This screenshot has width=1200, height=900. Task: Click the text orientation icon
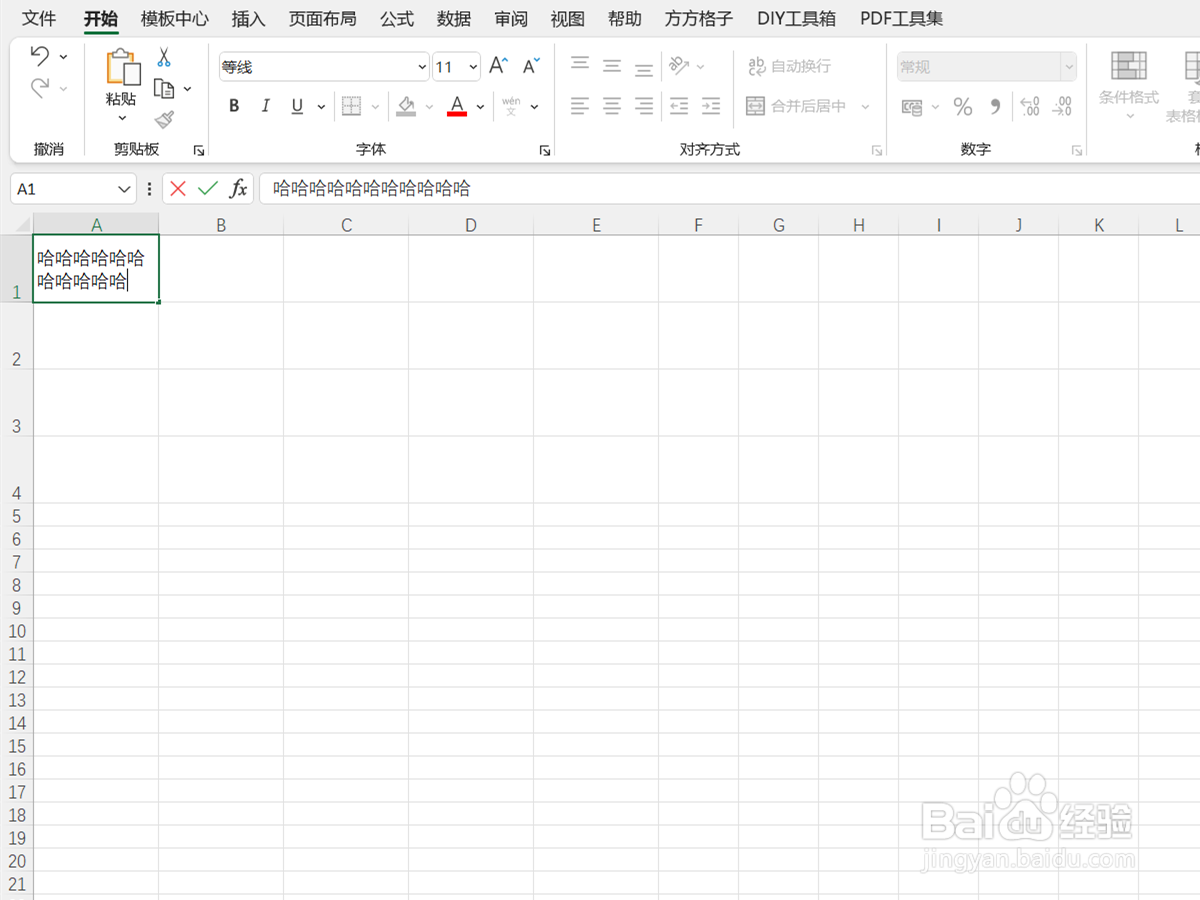click(x=679, y=66)
